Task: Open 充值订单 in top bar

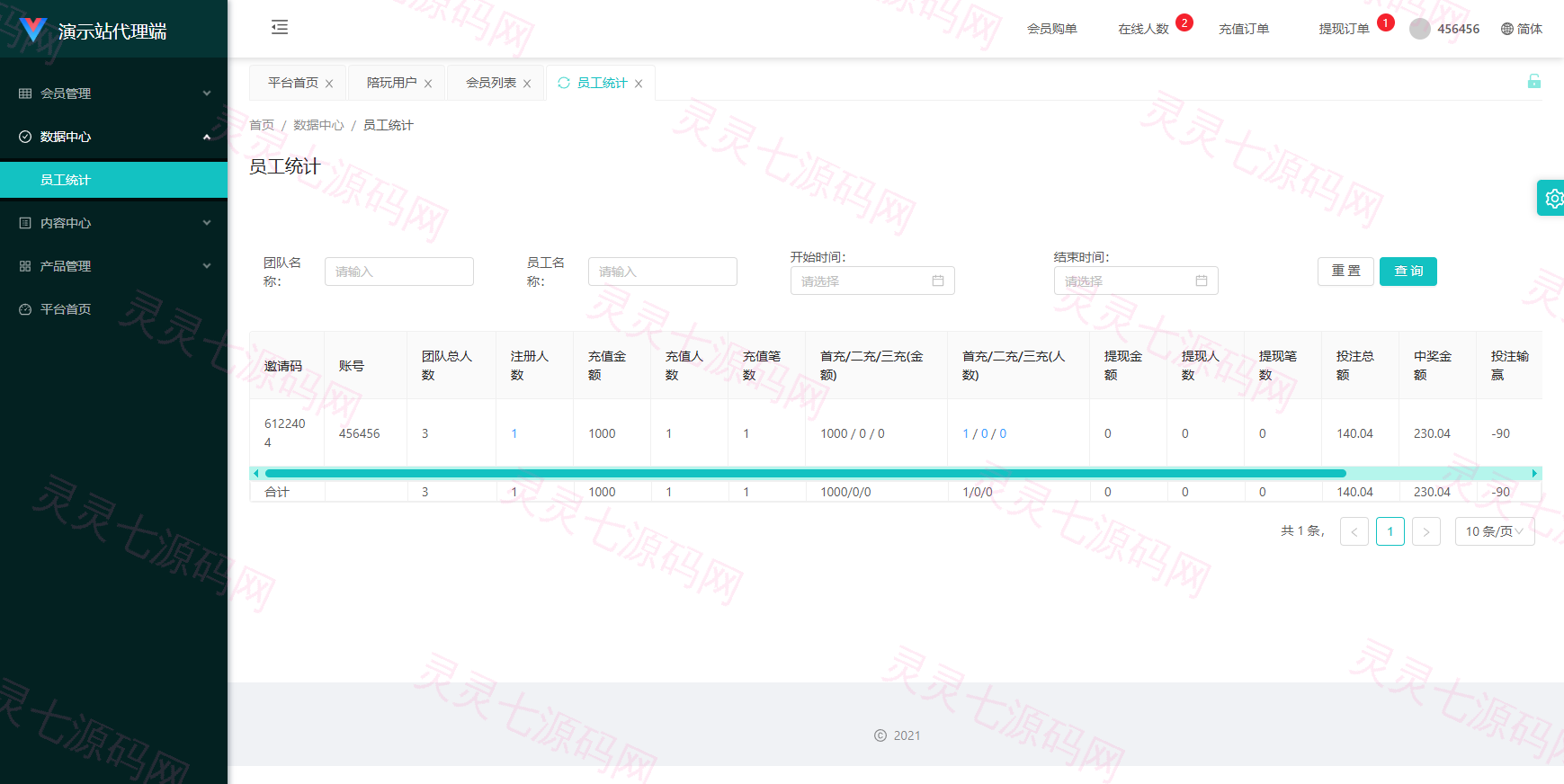Action: click(x=1244, y=29)
